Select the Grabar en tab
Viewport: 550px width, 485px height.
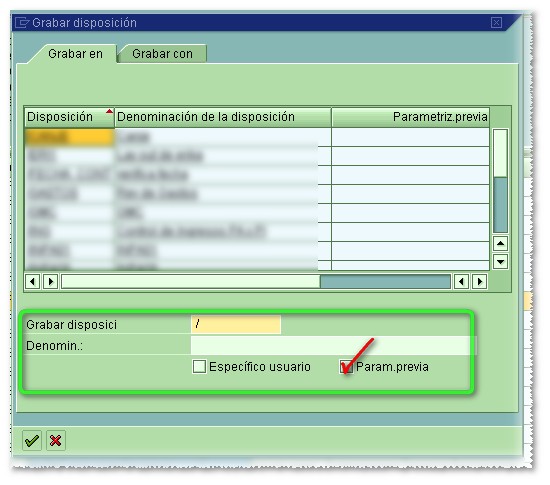tap(75, 54)
